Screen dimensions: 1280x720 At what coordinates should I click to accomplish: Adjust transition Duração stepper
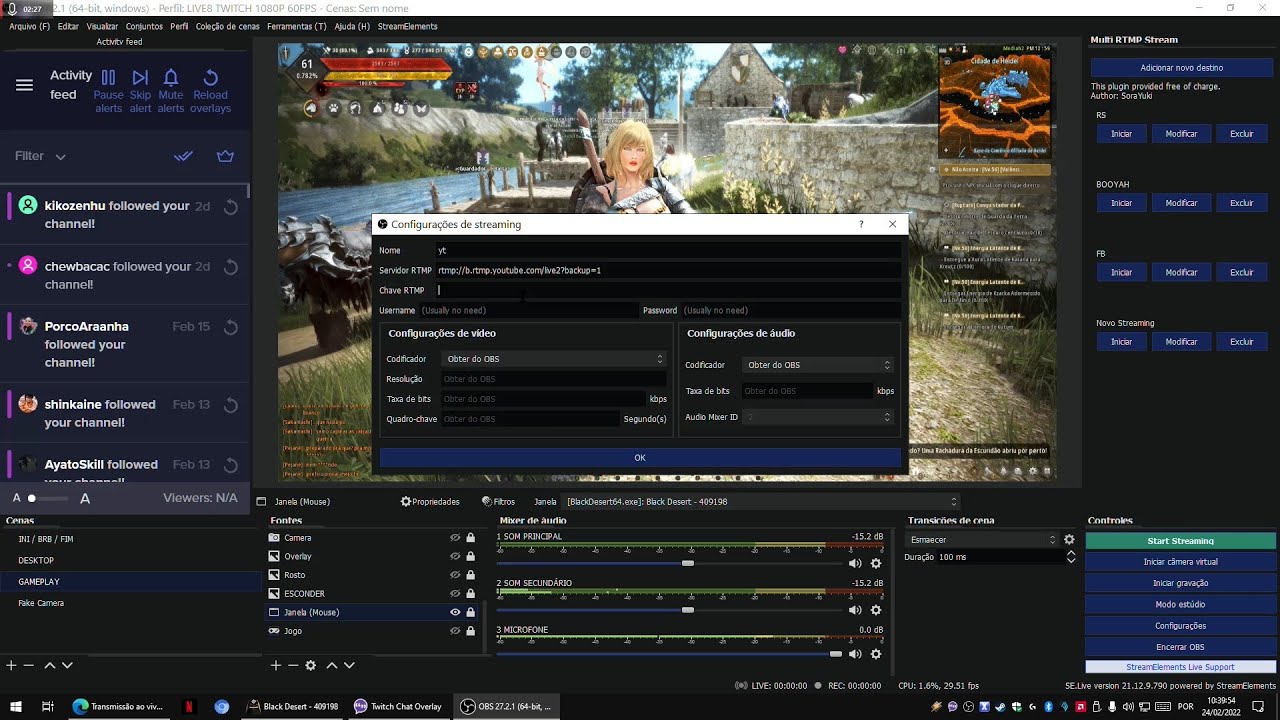1071,557
